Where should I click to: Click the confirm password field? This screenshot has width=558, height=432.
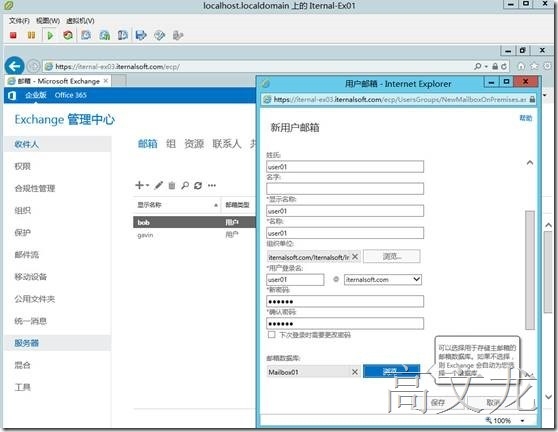point(345,323)
